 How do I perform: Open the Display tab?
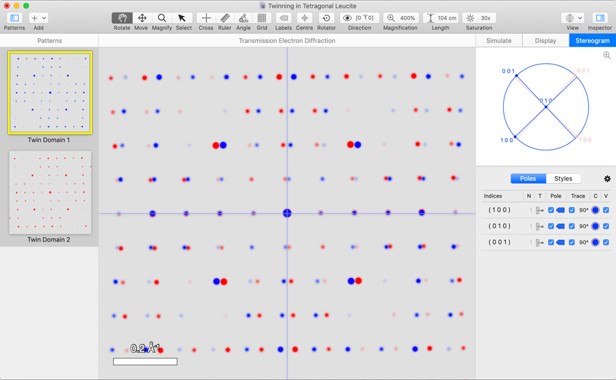pyautogui.click(x=545, y=40)
